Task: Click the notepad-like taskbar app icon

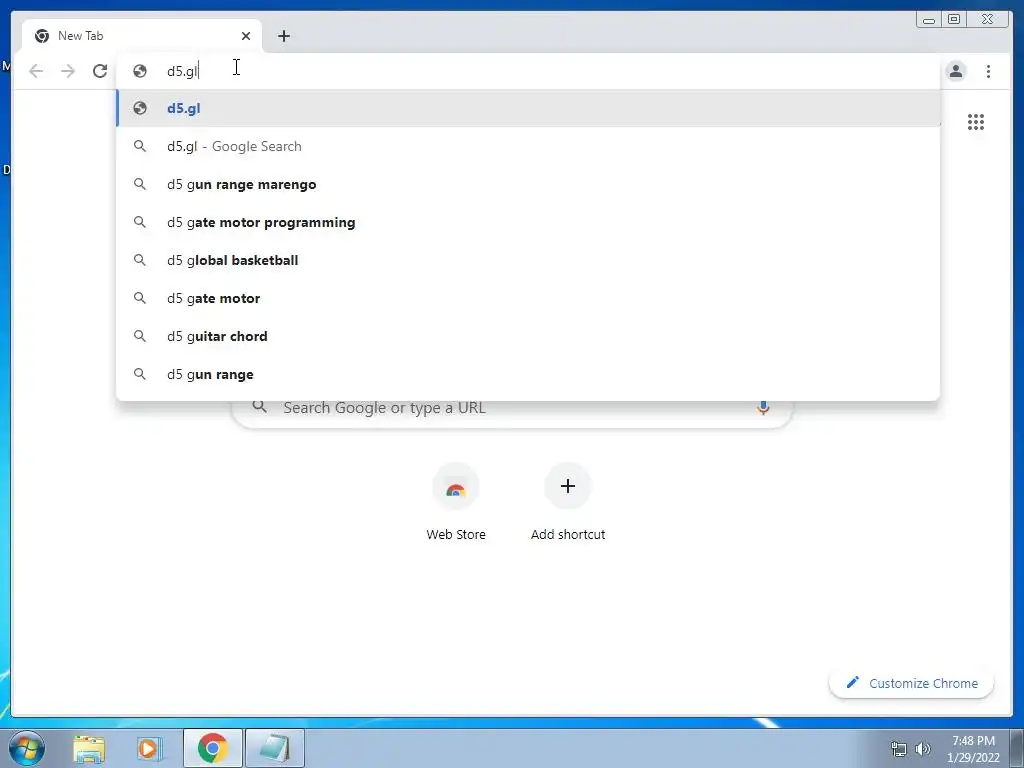Action: (274, 748)
